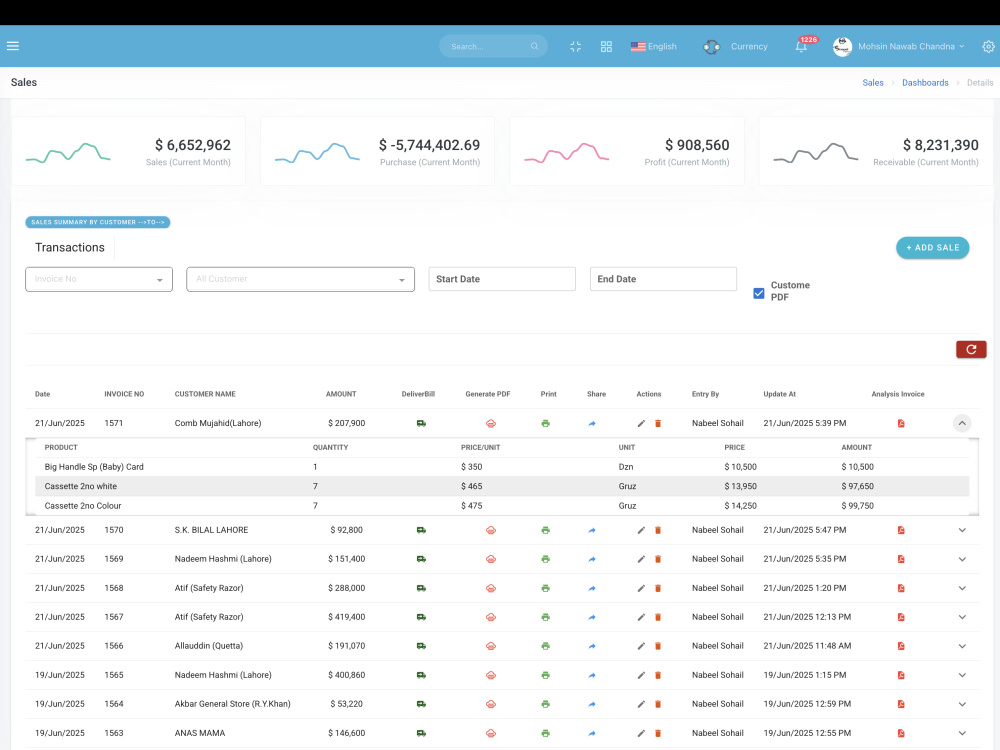Sort by Date column header
Image resolution: width=1000 pixels, height=750 pixels.
coord(43,394)
